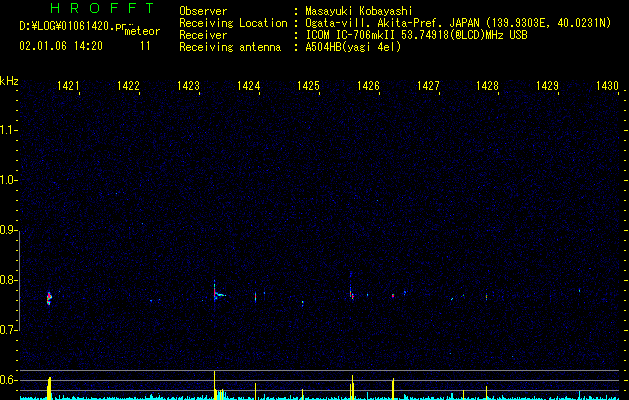Viewport: 629px width, 400px height.
Task: Click the 1.1 frequency axis label
Action: (x=8, y=130)
